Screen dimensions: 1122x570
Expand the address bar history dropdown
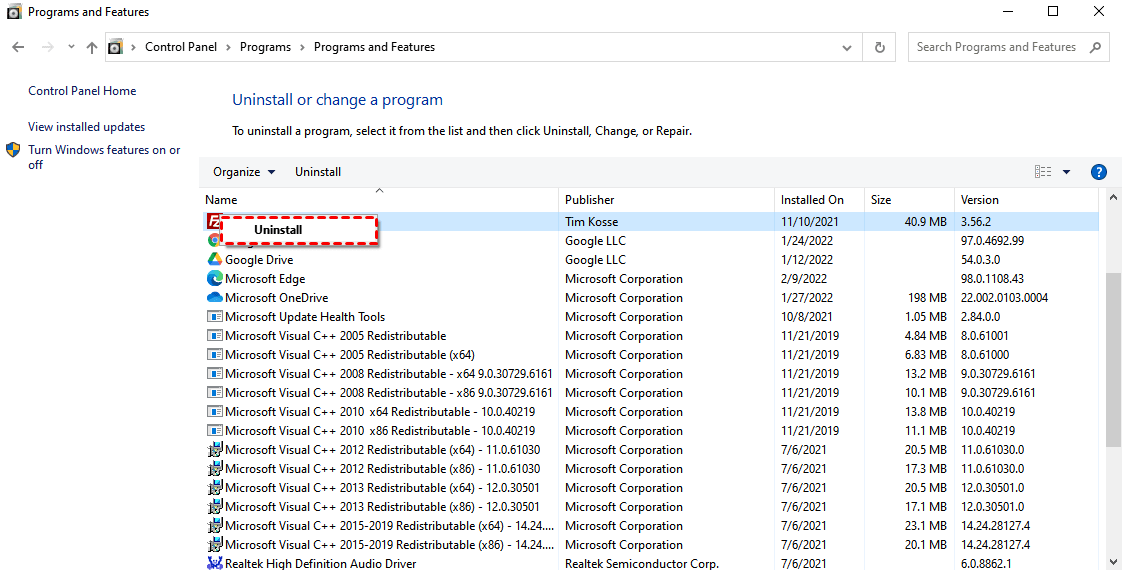847,47
